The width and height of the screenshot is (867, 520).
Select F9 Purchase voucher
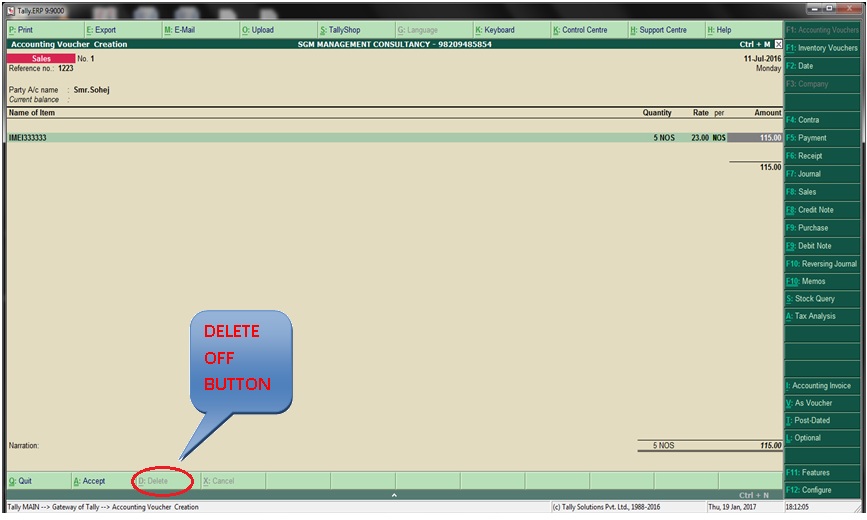[822, 228]
